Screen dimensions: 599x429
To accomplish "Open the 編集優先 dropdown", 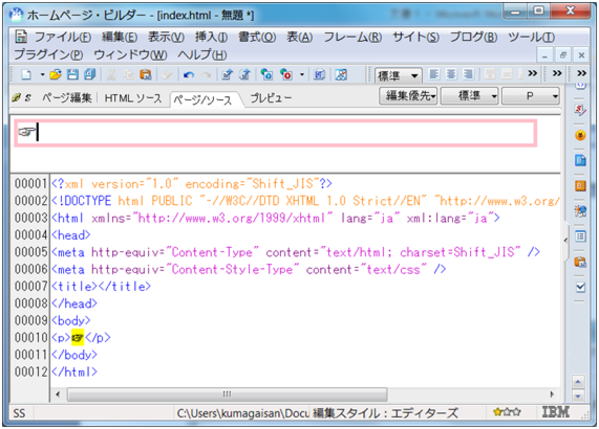I will coord(408,96).
